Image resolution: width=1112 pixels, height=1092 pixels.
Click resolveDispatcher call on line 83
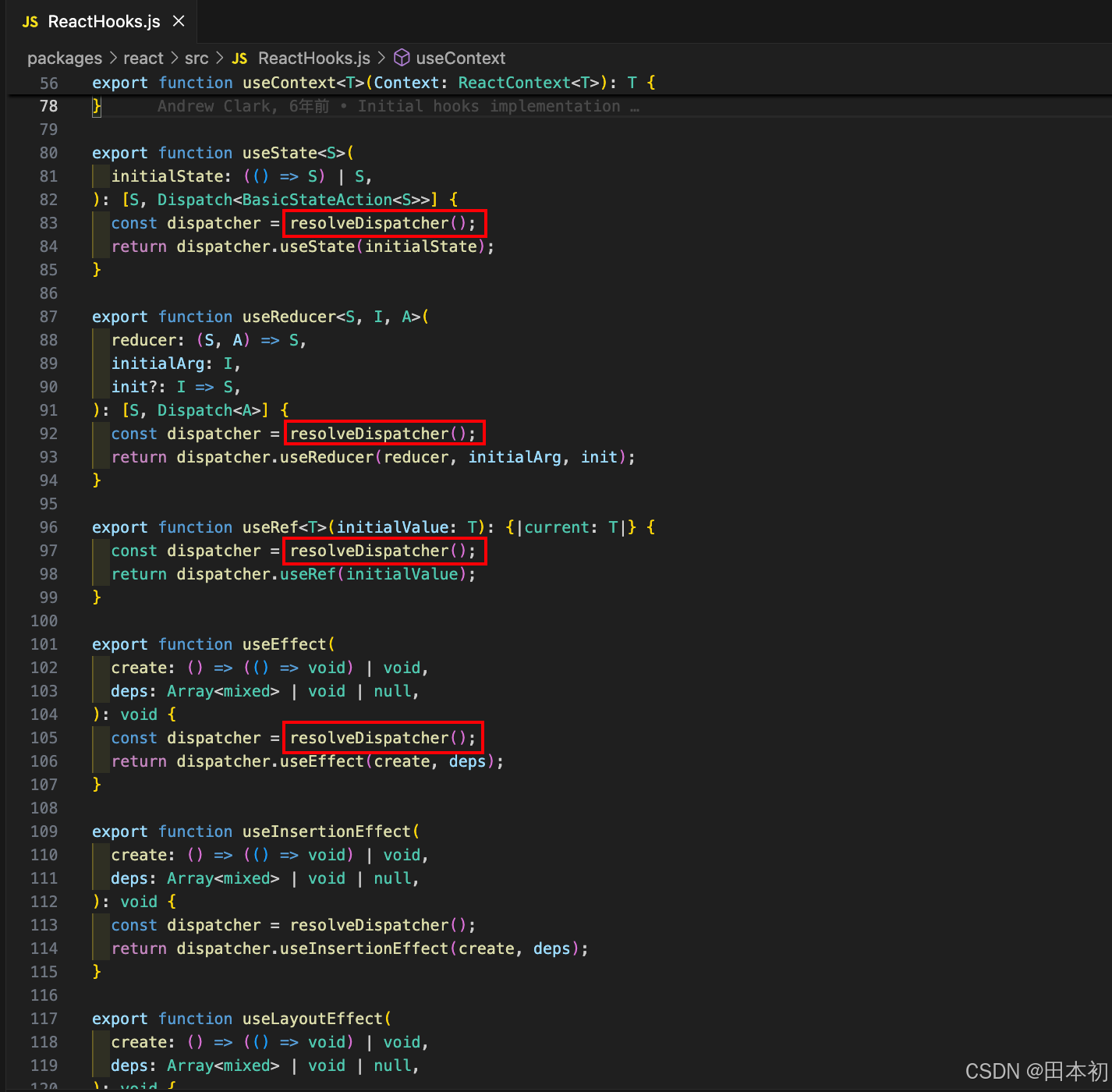(x=383, y=223)
